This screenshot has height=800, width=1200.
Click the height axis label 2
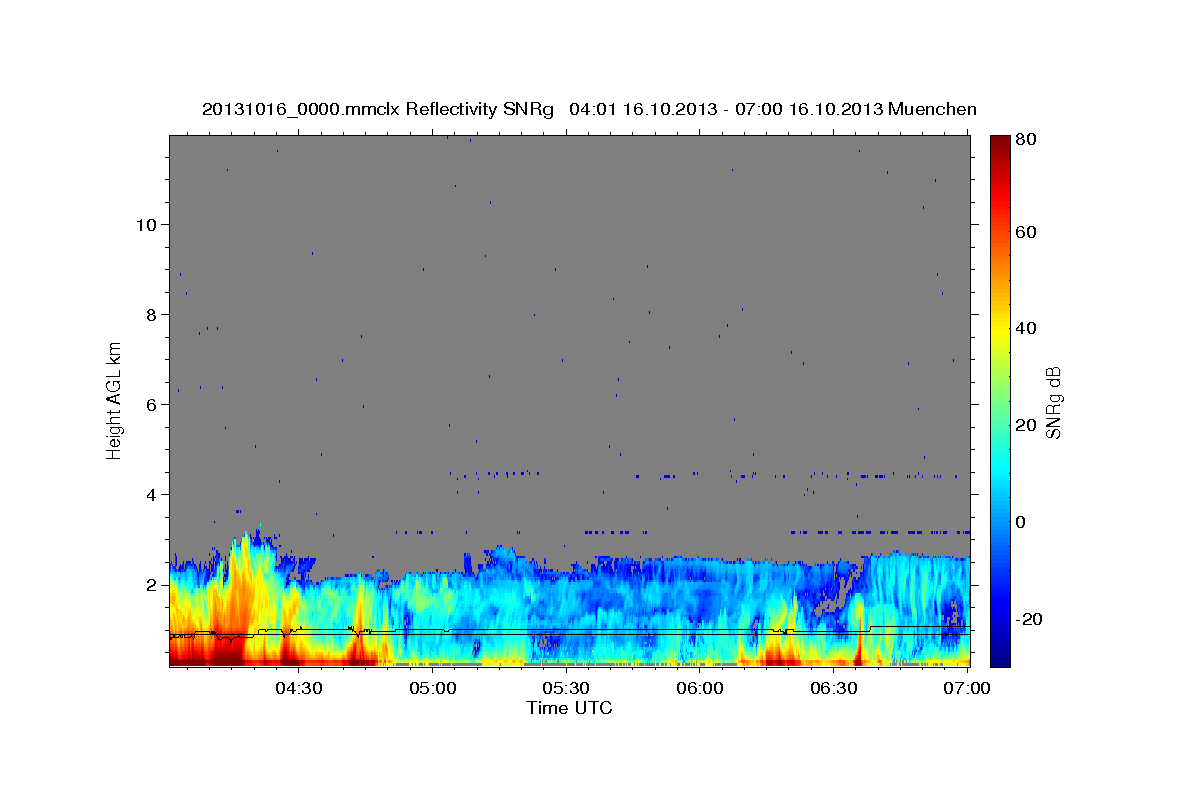pyautogui.click(x=150, y=584)
